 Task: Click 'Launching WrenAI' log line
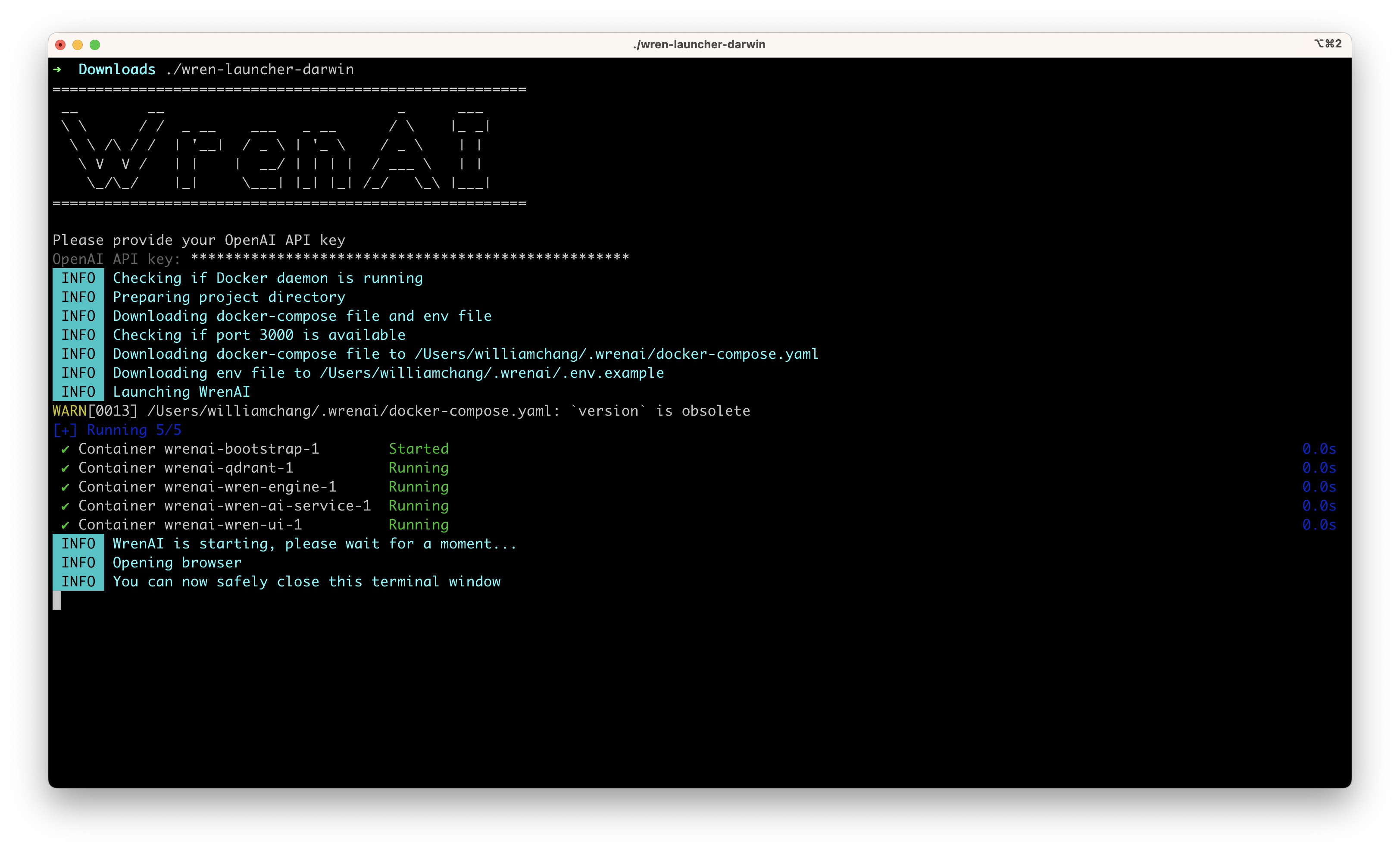181,392
